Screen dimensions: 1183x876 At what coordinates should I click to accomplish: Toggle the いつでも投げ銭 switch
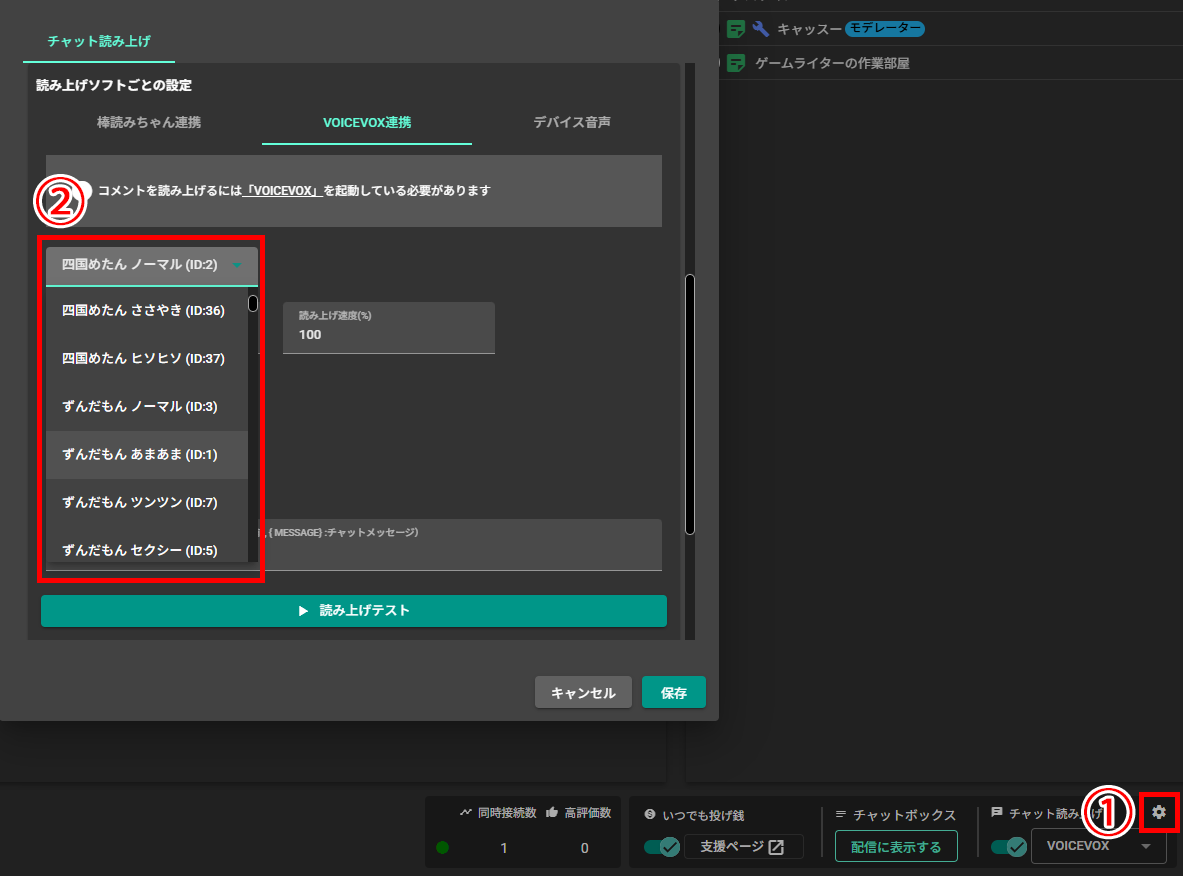[x=662, y=847]
